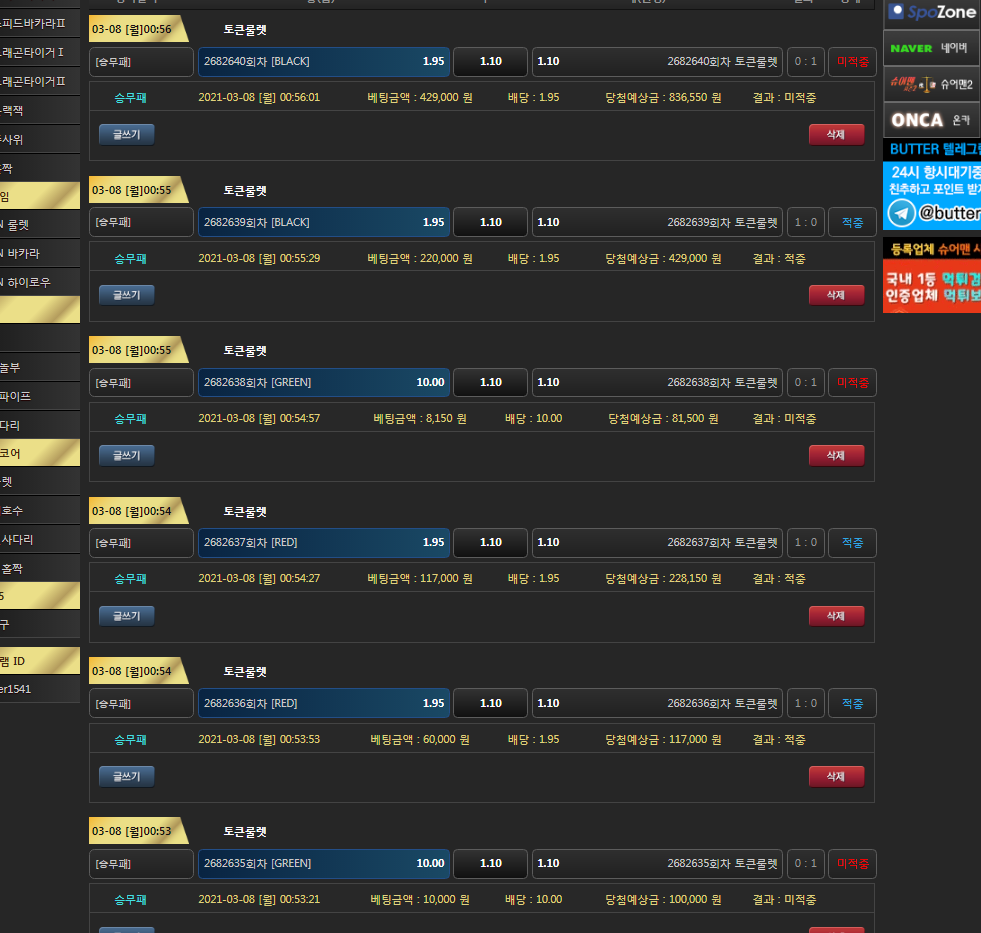Select 드래곤타이거 I sidebar item

(38, 52)
